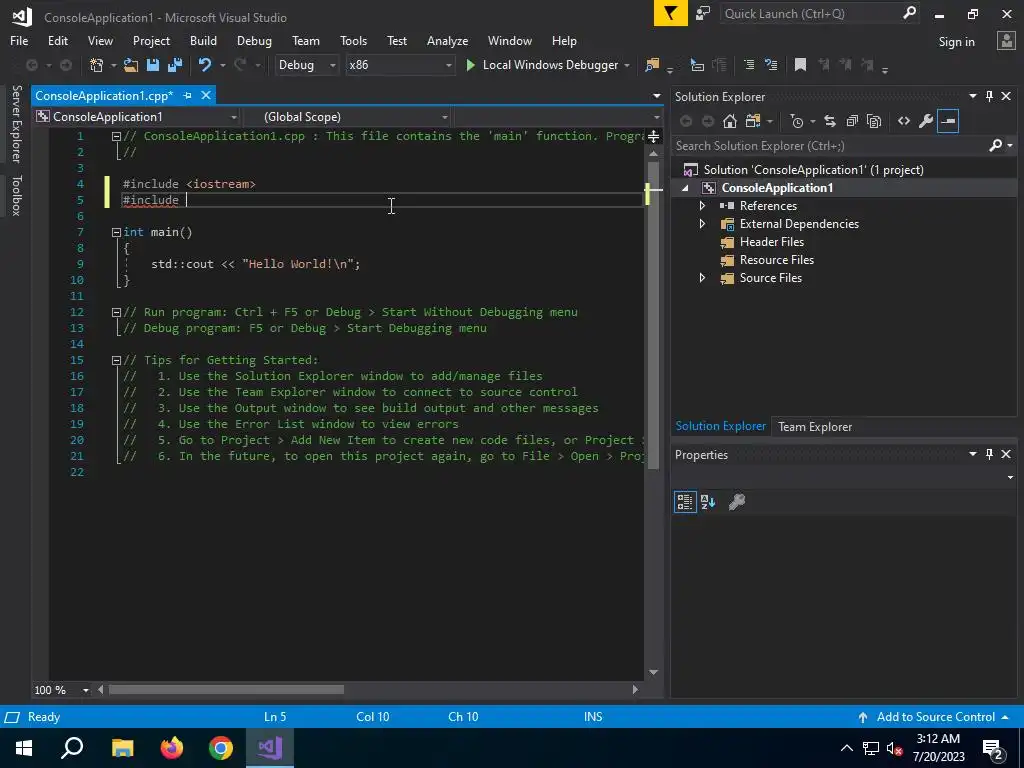
Task: Click the Alphabetical sort icon in Properties
Action: coord(708,502)
